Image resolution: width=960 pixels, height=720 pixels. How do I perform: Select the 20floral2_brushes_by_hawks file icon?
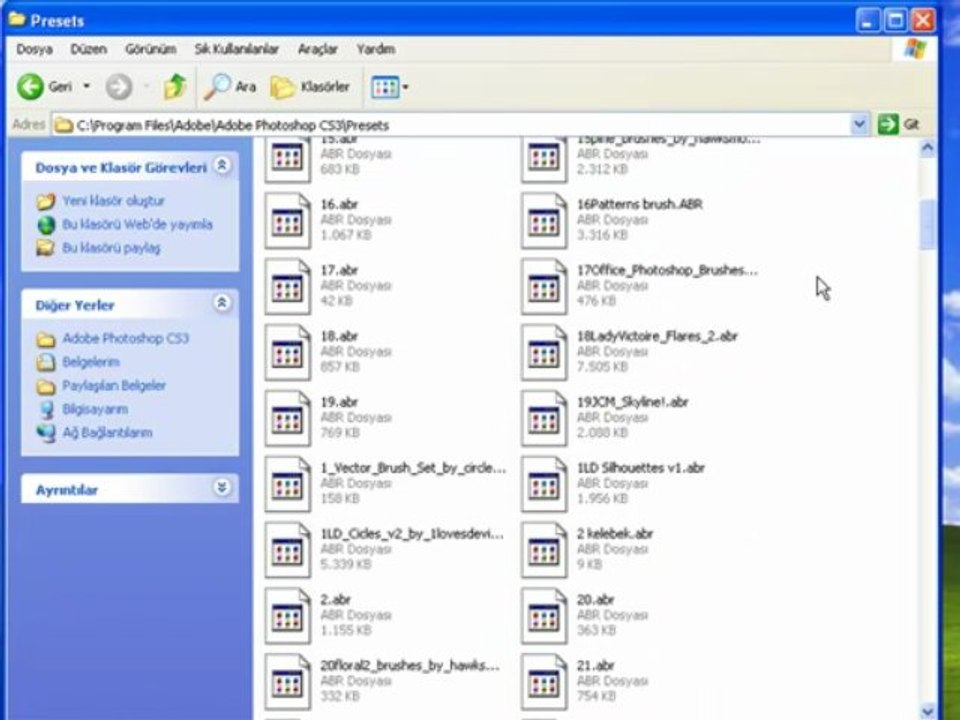[x=288, y=681]
